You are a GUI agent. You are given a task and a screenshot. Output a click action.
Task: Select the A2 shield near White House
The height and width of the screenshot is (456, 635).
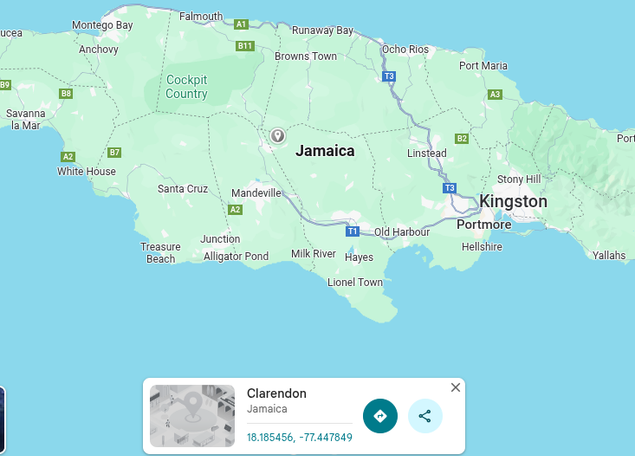[x=68, y=157]
